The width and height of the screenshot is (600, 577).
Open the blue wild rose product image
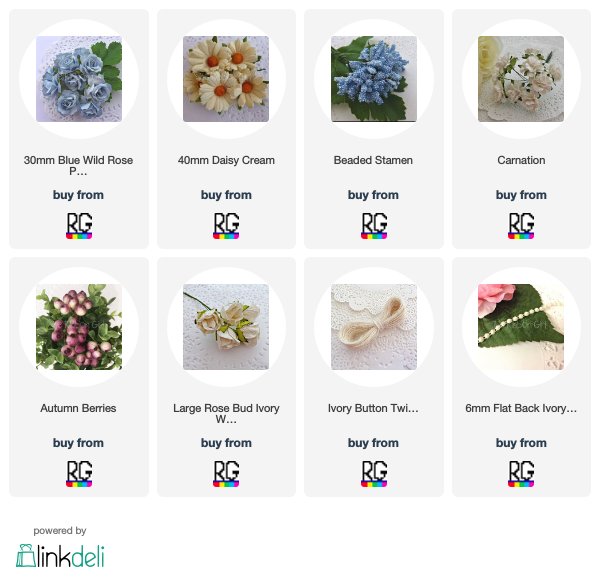pyautogui.click(x=79, y=79)
